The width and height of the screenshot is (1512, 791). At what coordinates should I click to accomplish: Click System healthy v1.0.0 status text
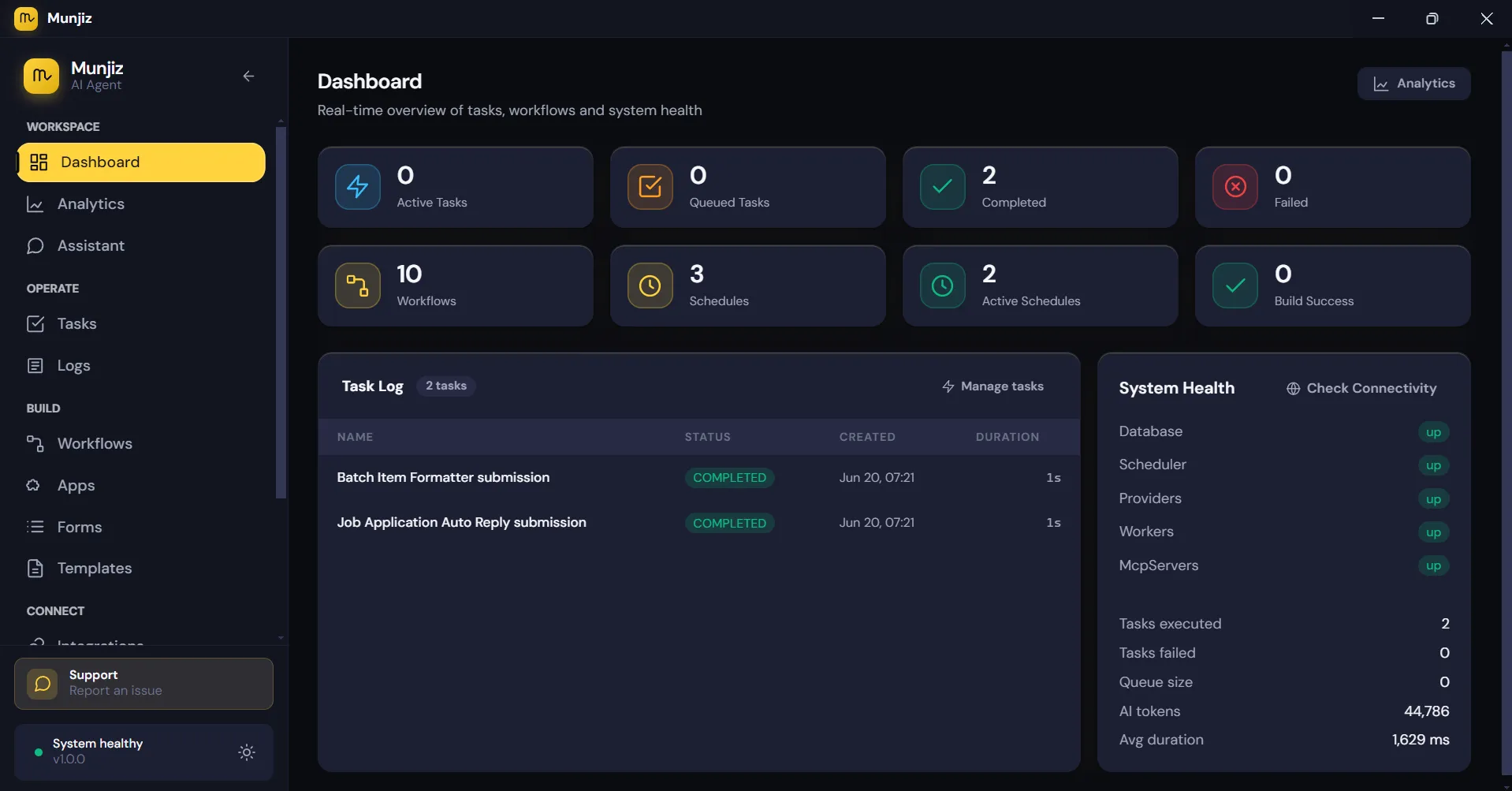click(x=98, y=752)
